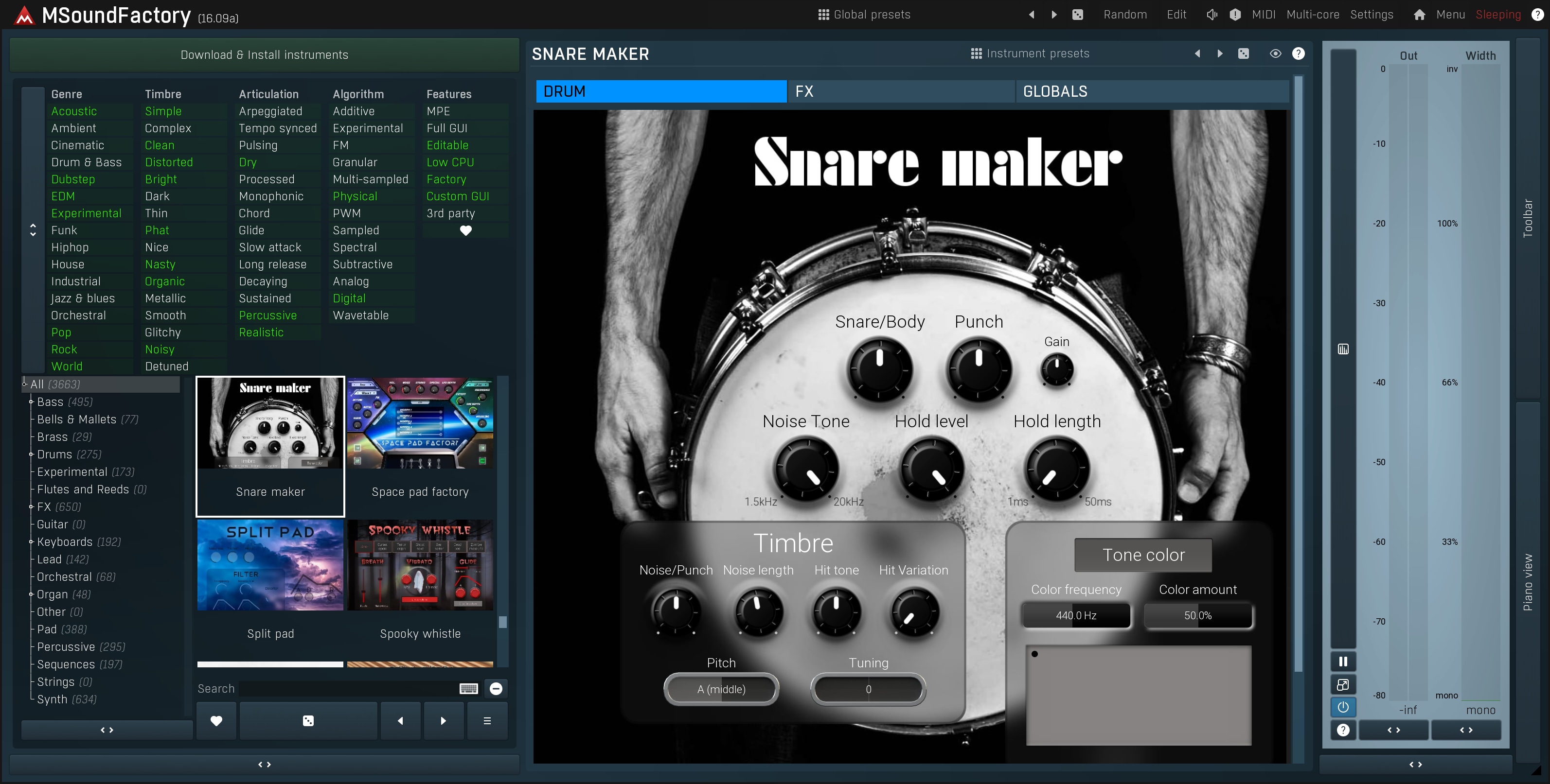Toggle the meter power button
Image resolution: width=1550 pixels, height=784 pixels.
[1343, 707]
